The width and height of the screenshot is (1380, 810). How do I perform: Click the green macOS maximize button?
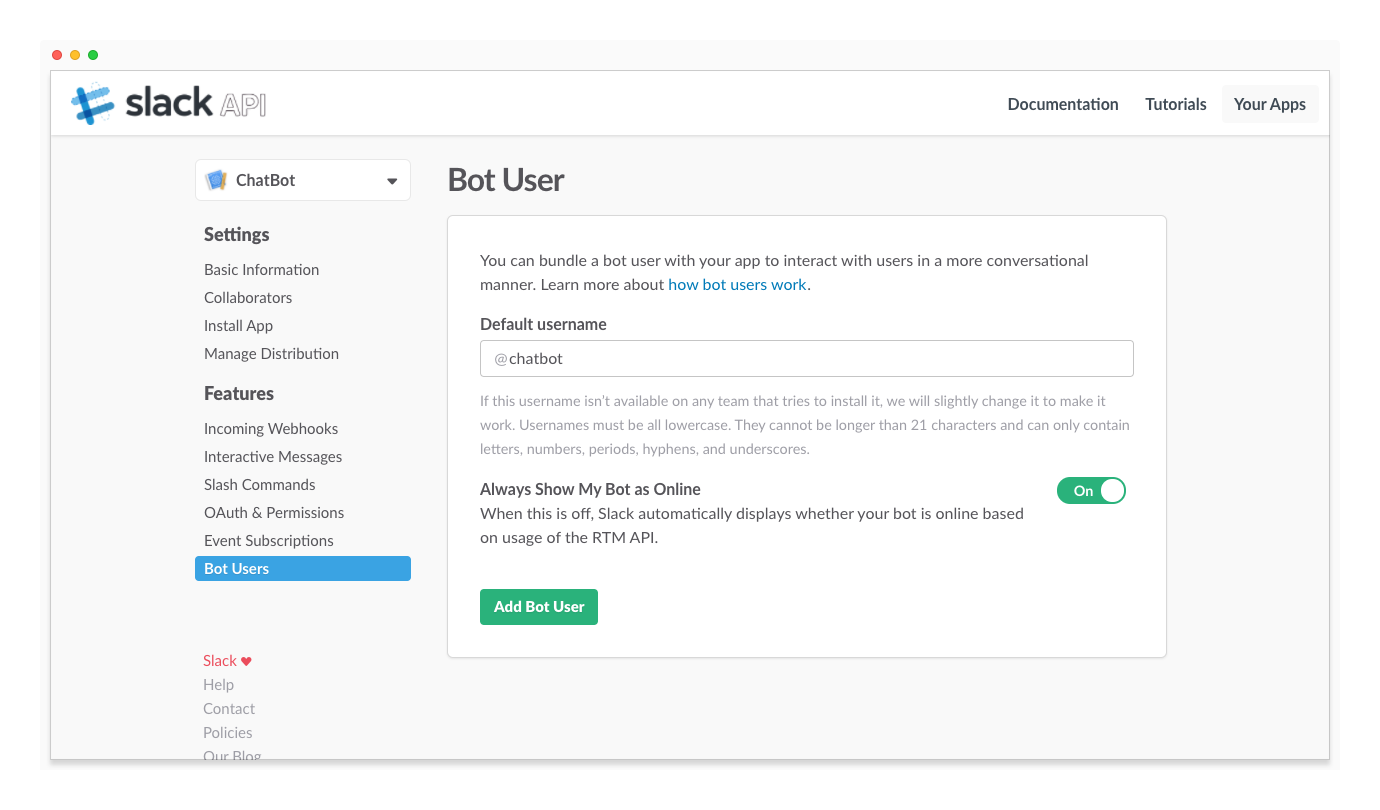(x=93, y=55)
